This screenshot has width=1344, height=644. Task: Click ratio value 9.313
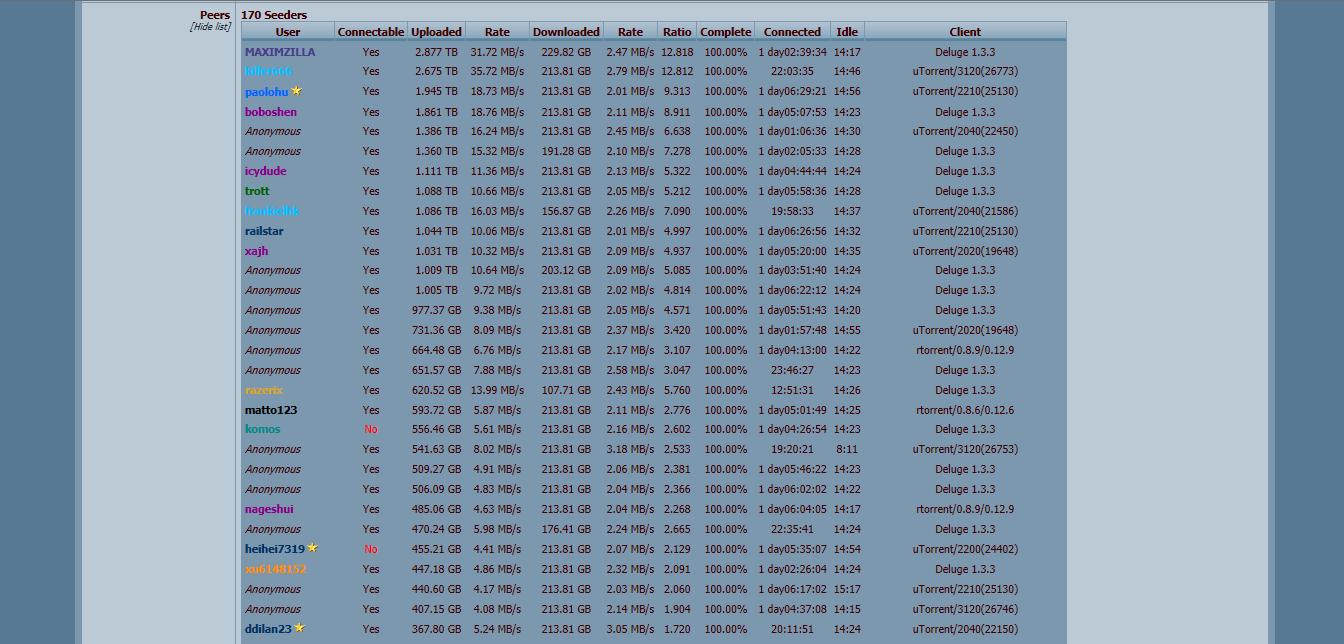[x=677, y=92]
